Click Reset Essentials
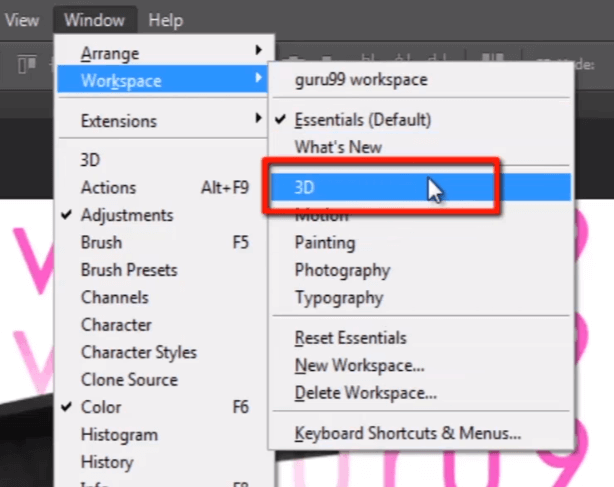The height and width of the screenshot is (487, 614). pyautogui.click(x=350, y=338)
